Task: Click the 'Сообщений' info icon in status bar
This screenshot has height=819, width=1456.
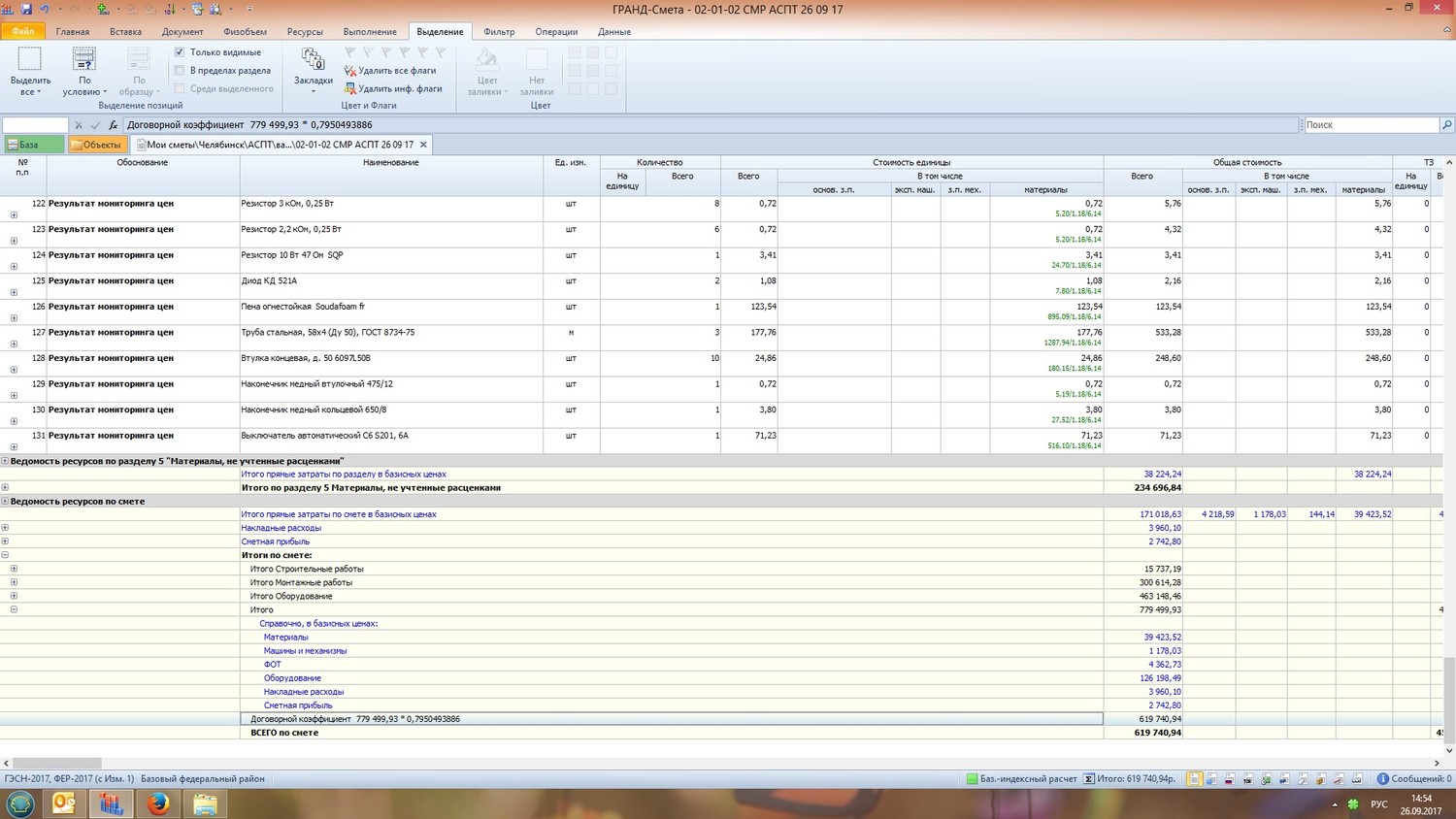Action: click(x=1383, y=778)
